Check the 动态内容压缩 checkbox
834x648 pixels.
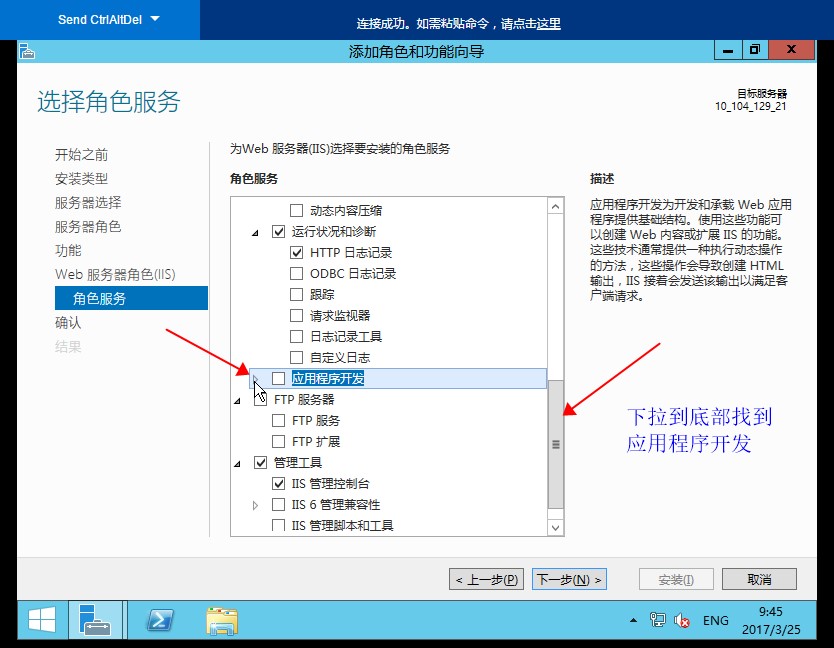point(296,211)
